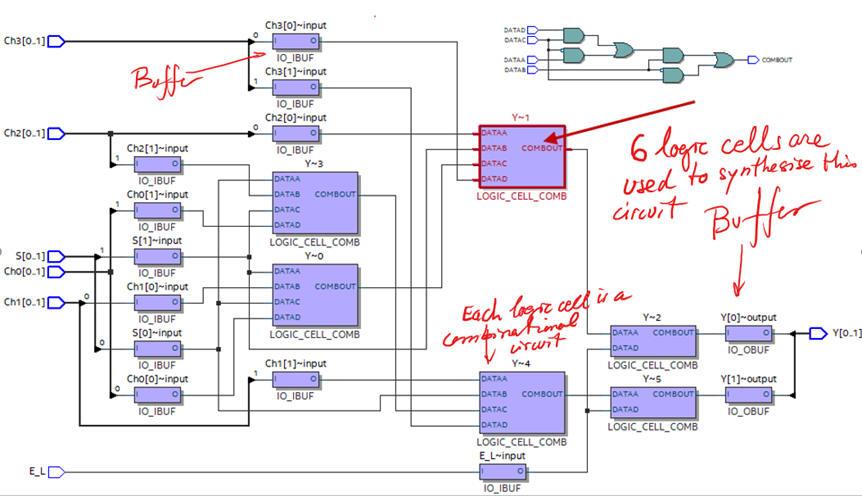Select the Y~2 logic cell block

653,341
